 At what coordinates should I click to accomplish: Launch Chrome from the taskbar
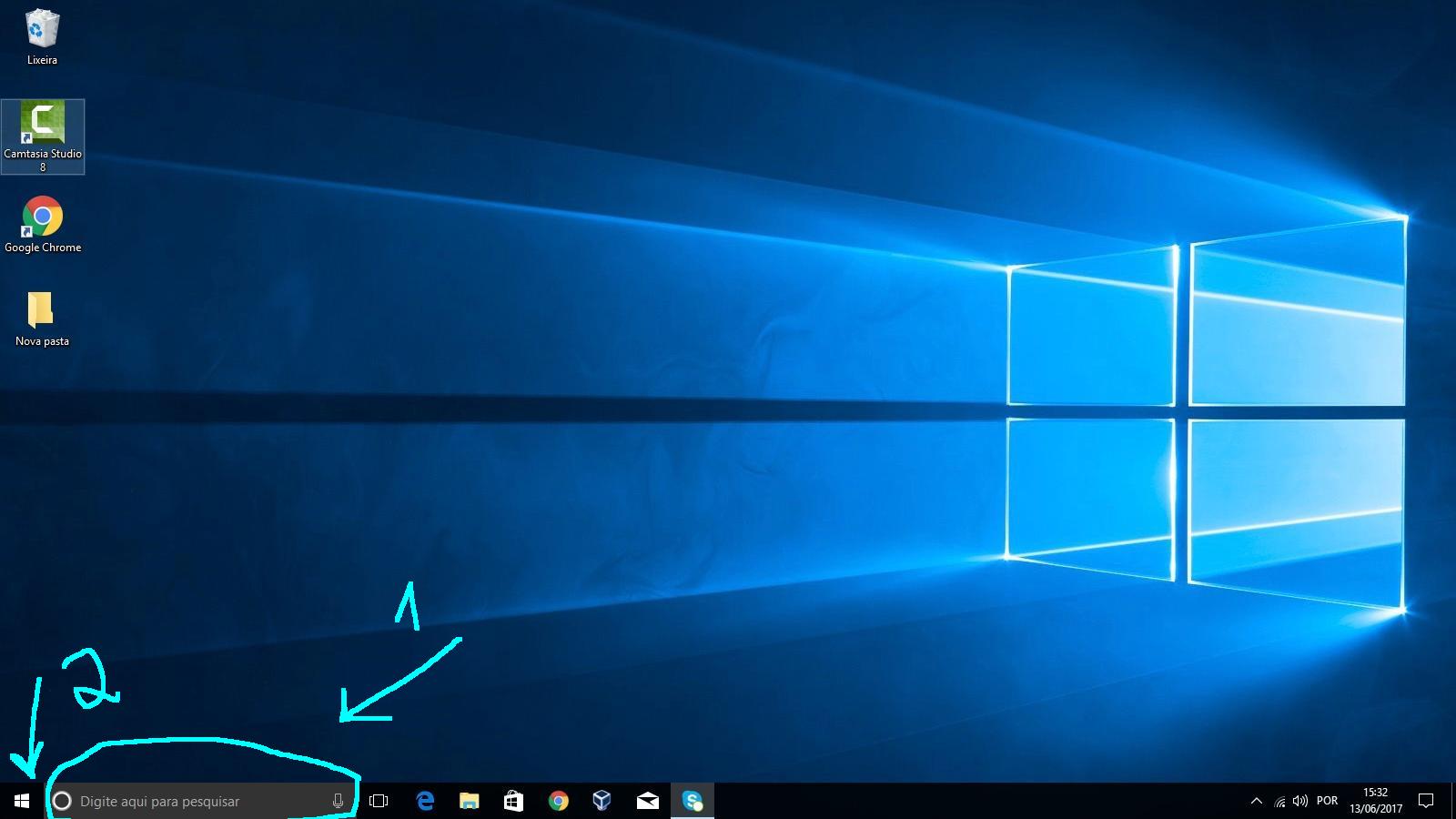[x=559, y=801]
